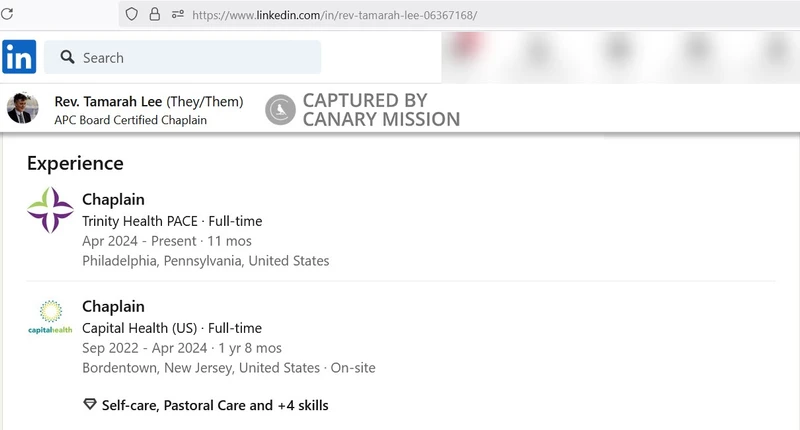
Task: Click the padlock site security icon
Action: pyautogui.click(x=155, y=14)
